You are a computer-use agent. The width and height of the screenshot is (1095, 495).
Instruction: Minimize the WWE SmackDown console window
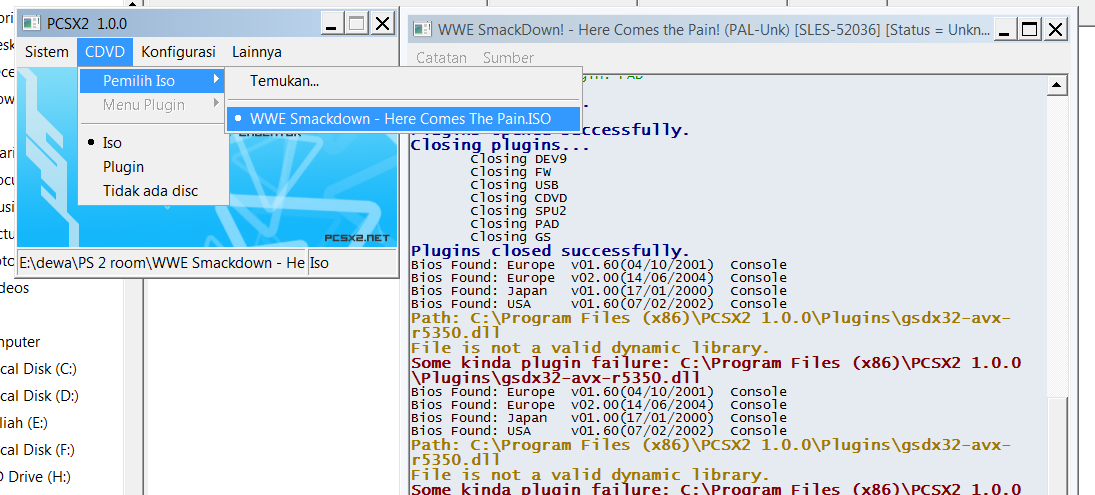click(1004, 29)
